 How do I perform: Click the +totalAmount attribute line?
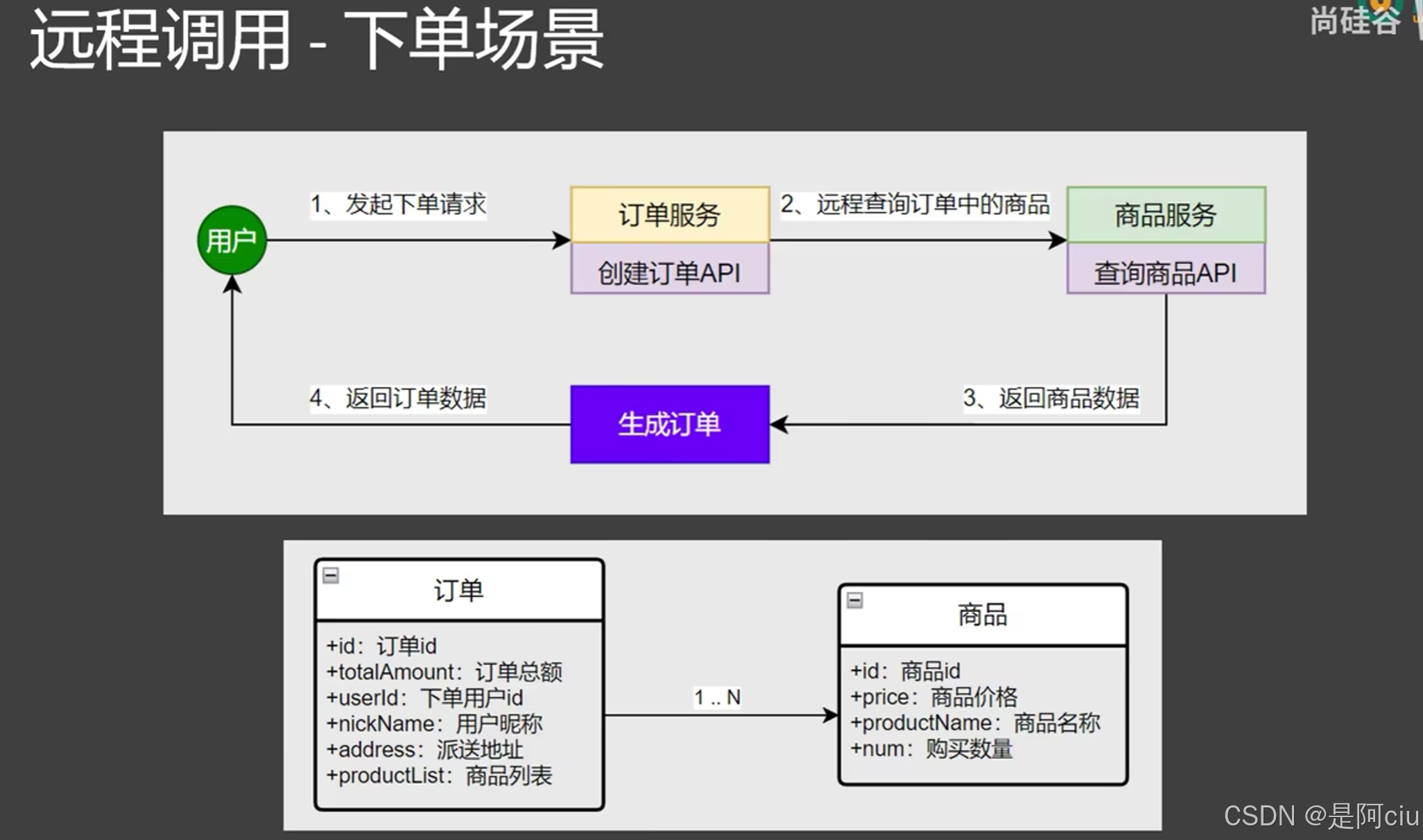(444, 672)
